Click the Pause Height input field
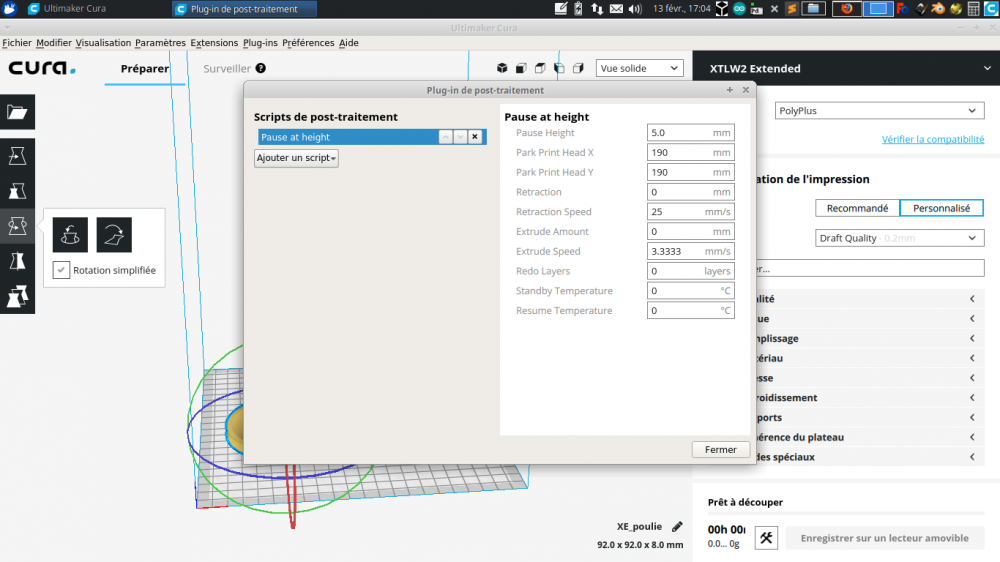The image size is (1000, 562). pyautogui.click(x=691, y=133)
